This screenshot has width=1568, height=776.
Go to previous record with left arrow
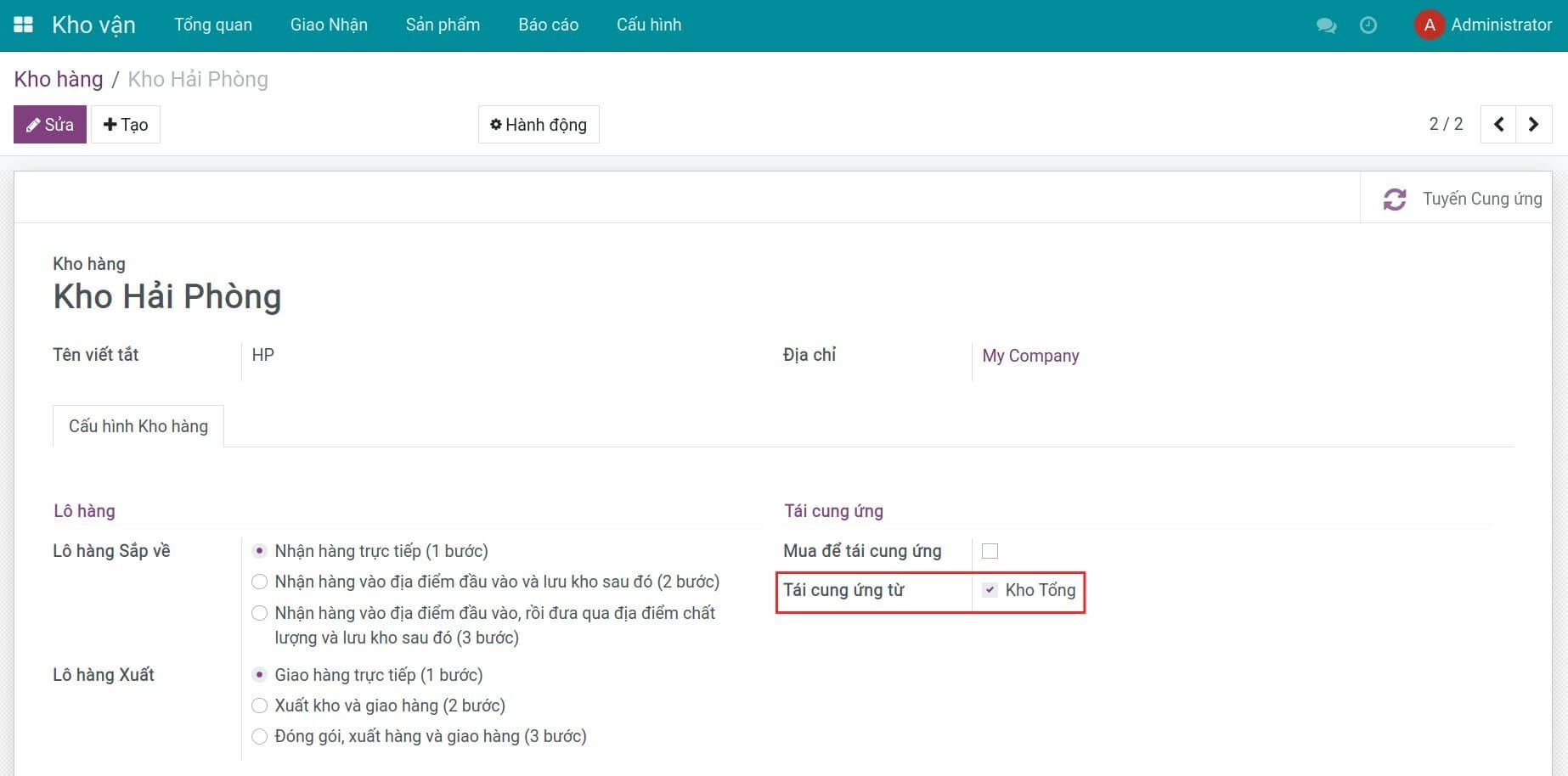pos(1497,123)
